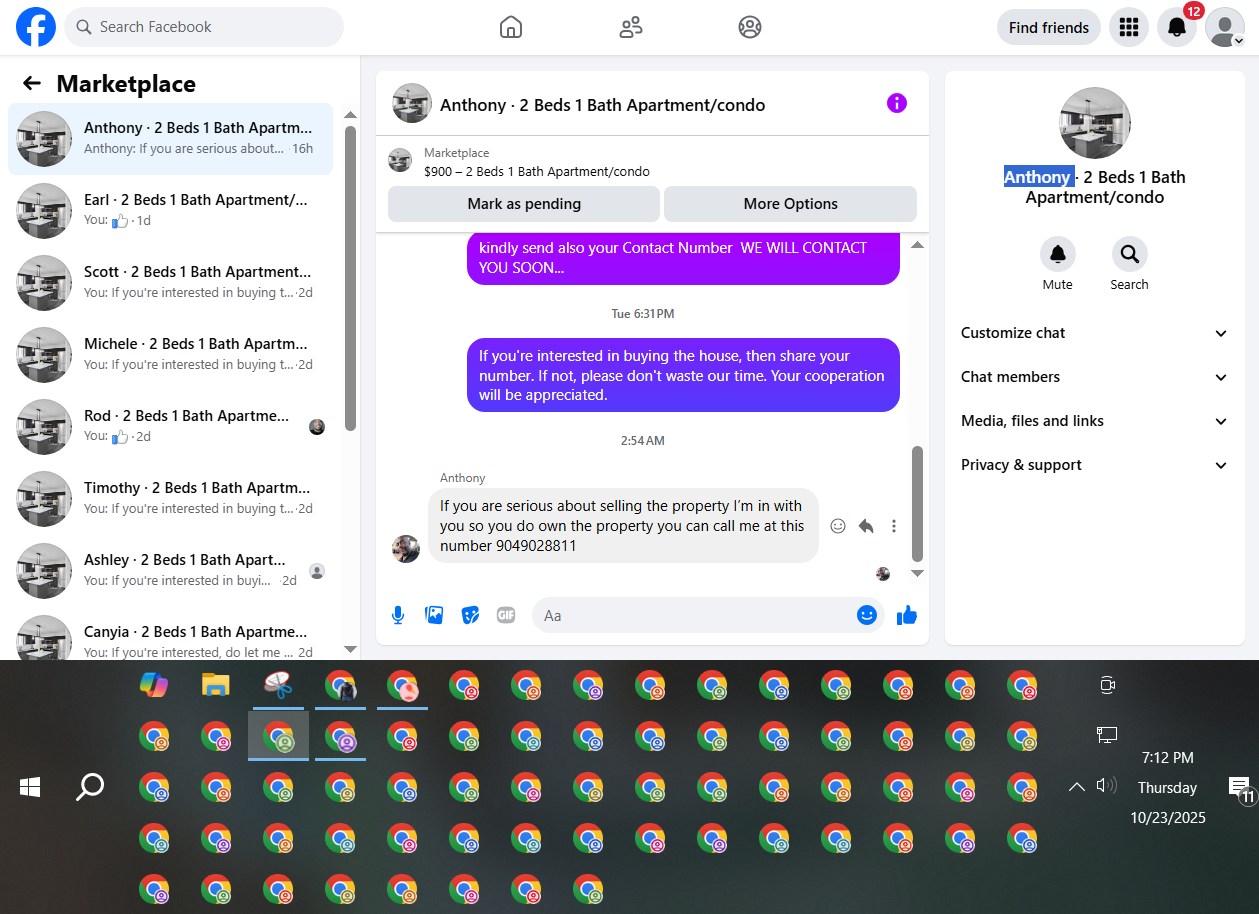Viewport: 1259px width, 914px height.
Task: Open notification center with 11 badge
Action: coord(1240,789)
